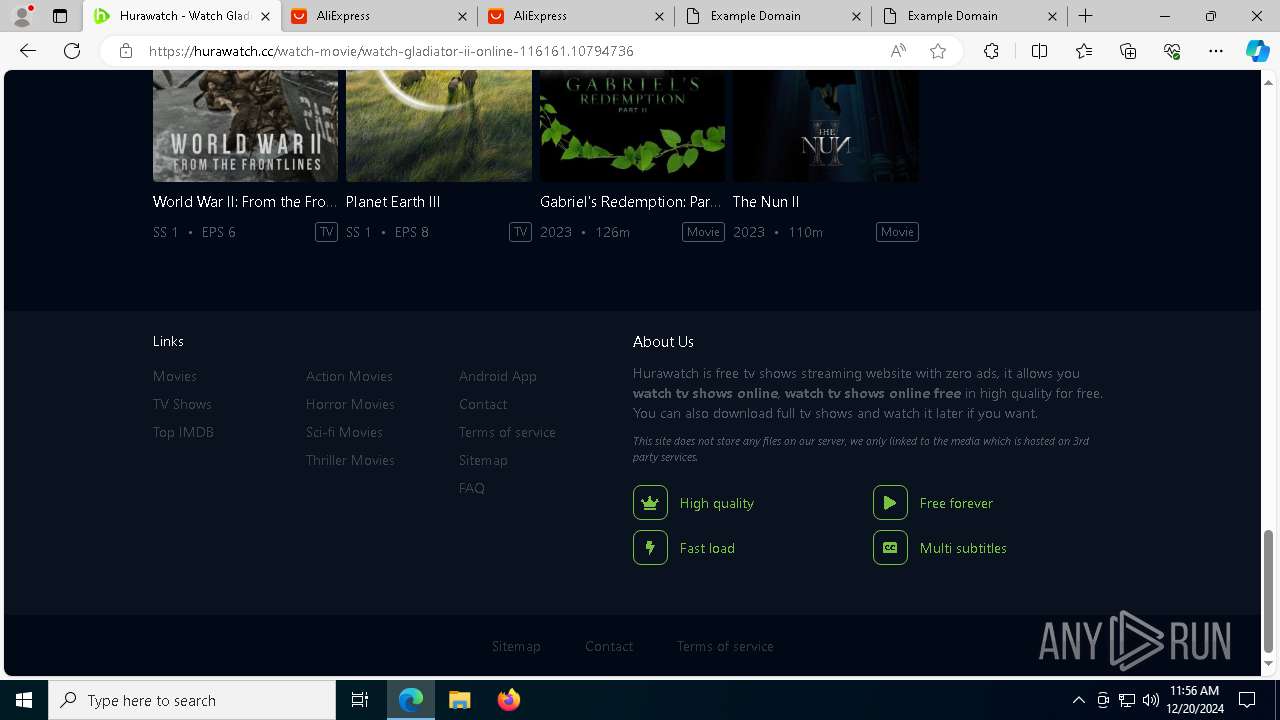Open the Extensions puzzle icon
This screenshot has height=720, width=1280.
[x=991, y=51]
